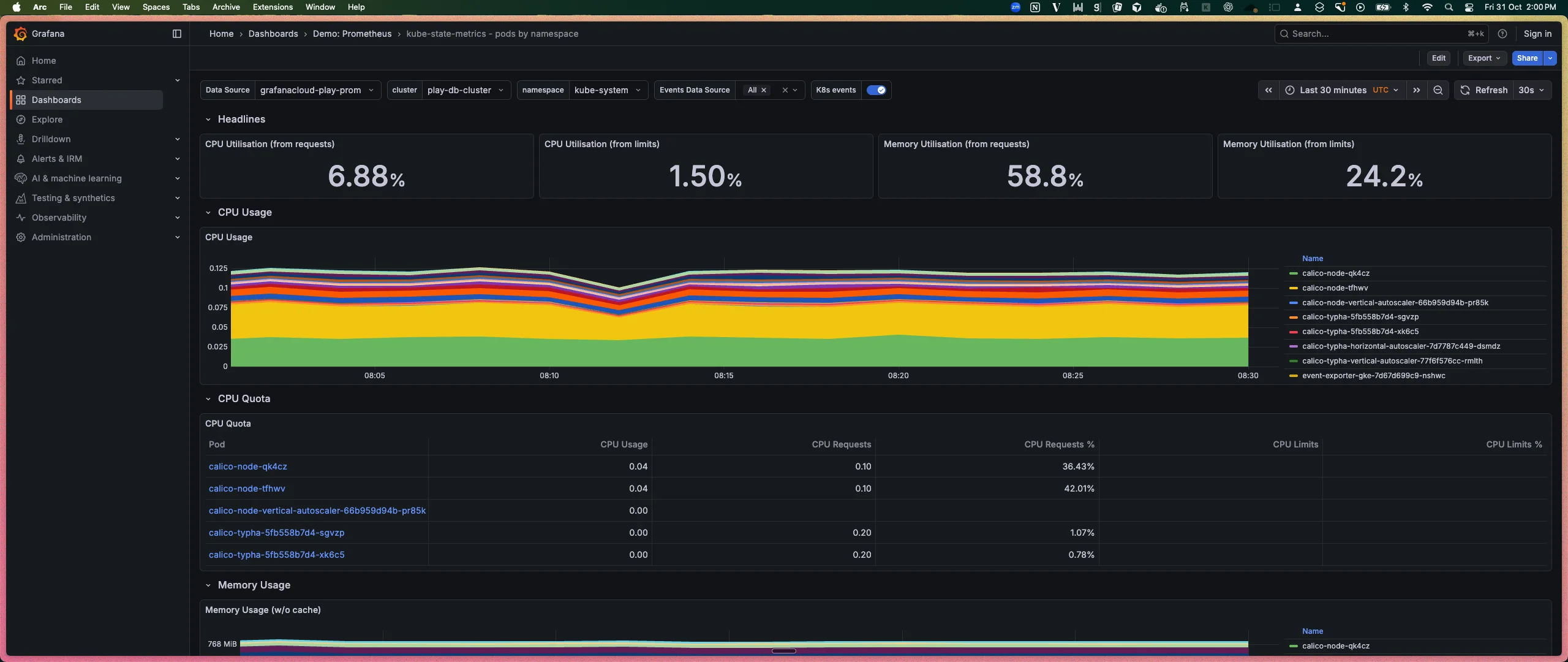Open the help question-mark icon near Sign in

tap(1502, 34)
